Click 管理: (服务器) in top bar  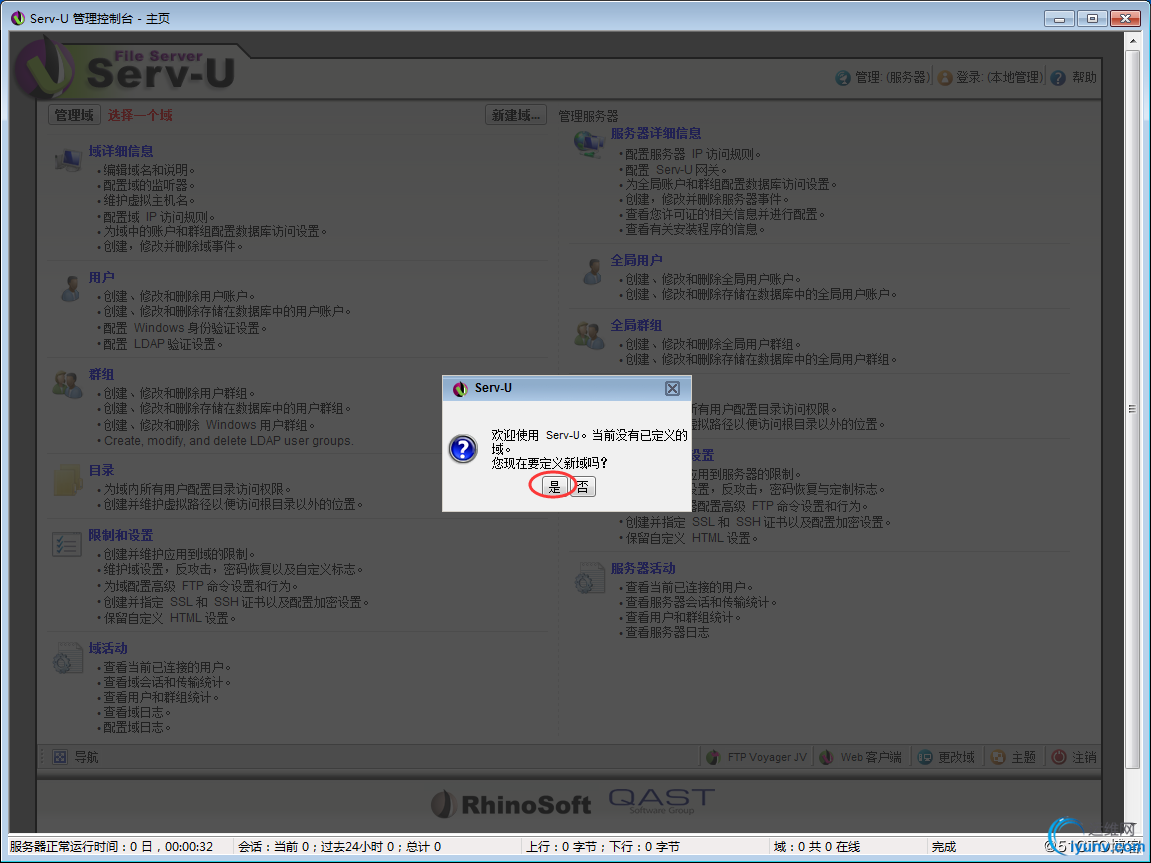click(893, 77)
